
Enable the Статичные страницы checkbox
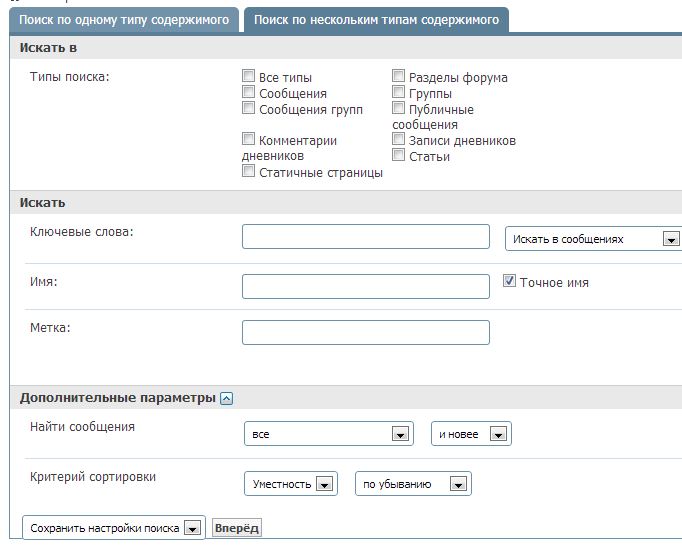pos(248,171)
